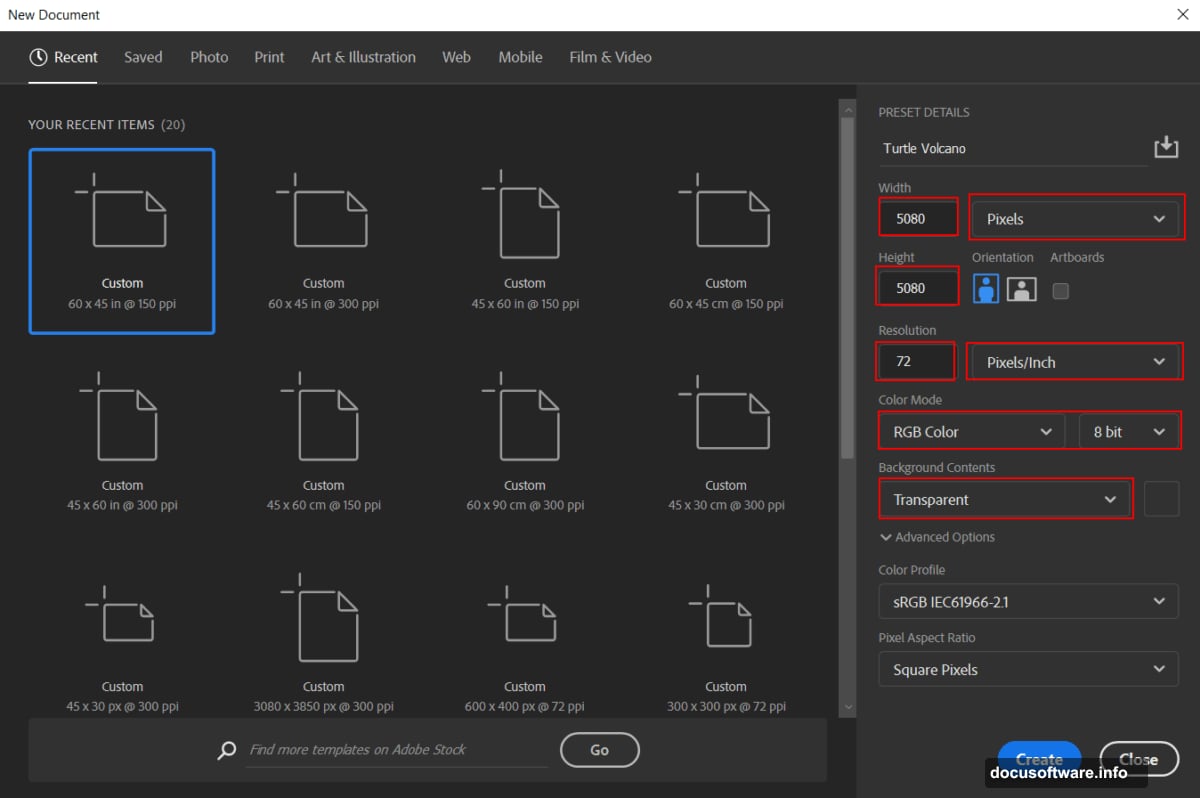Open the Width units Pixels dropdown
1200x798 pixels.
(x=1076, y=217)
